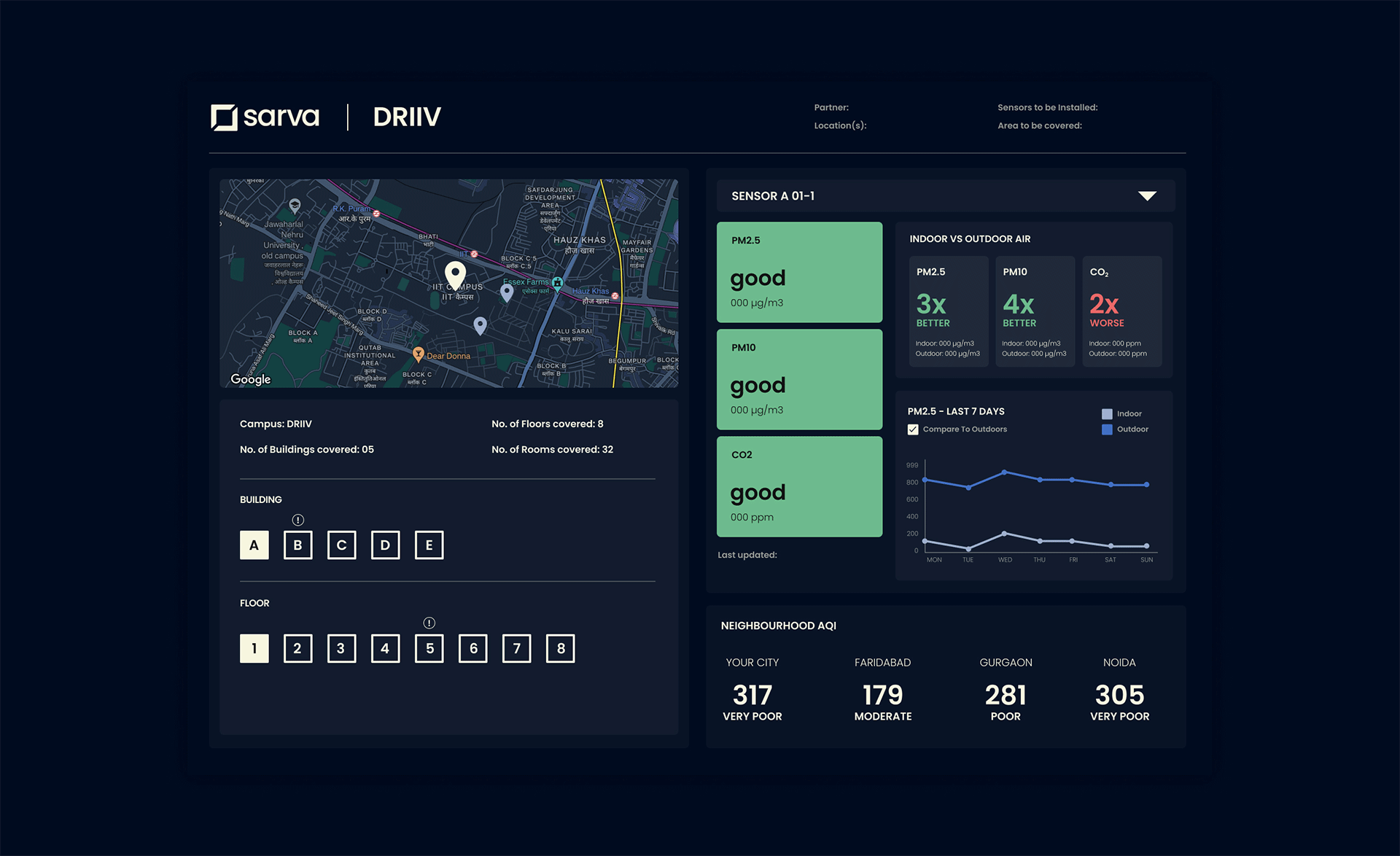The height and width of the screenshot is (856, 1400).
Task: Click the 'Partner:' header field
Action: pyautogui.click(x=831, y=107)
